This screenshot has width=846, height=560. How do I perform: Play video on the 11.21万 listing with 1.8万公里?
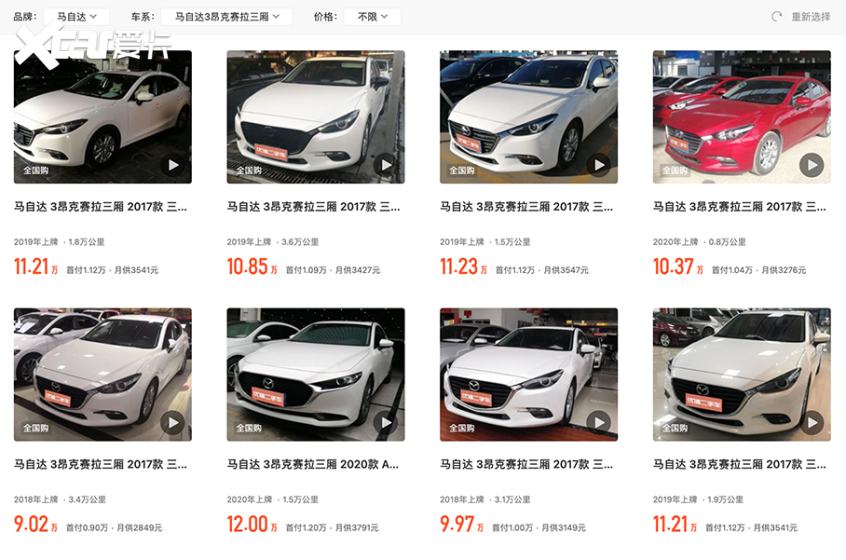[173, 165]
